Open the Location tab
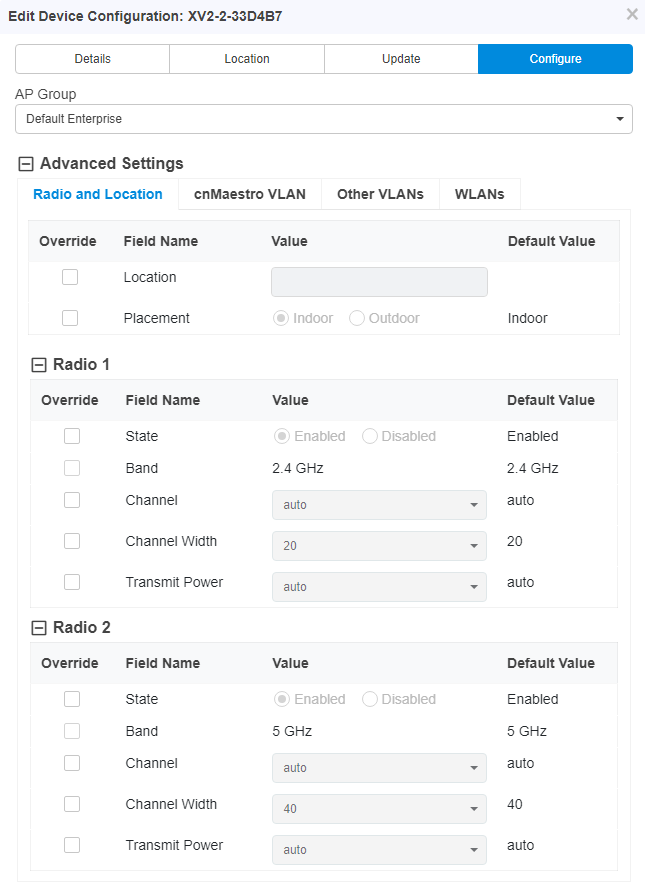This screenshot has height=891, width=645. point(247,59)
